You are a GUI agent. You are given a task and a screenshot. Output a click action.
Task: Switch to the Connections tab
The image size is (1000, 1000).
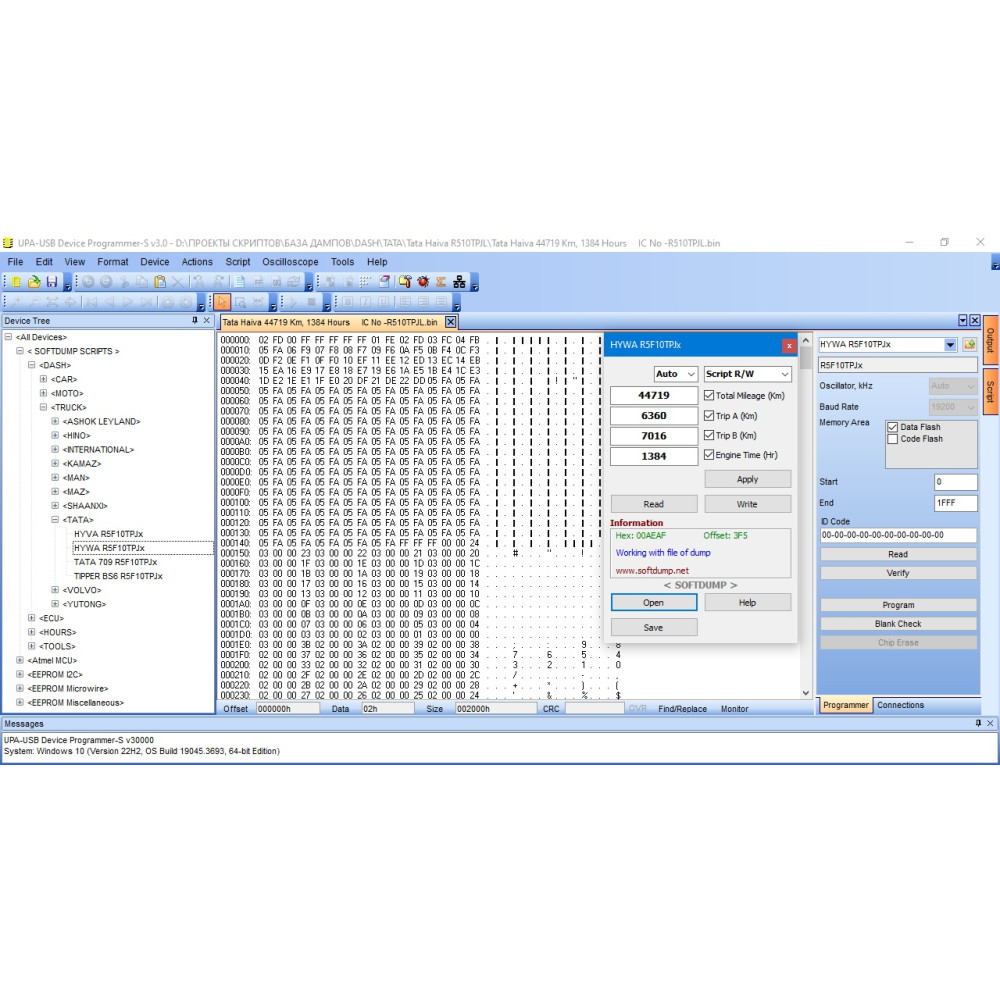[x=900, y=705]
